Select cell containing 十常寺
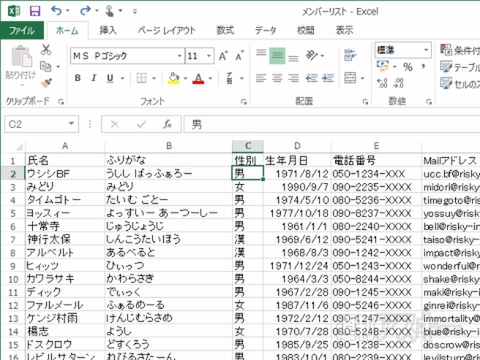480x360 pixels. click(x=65, y=226)
